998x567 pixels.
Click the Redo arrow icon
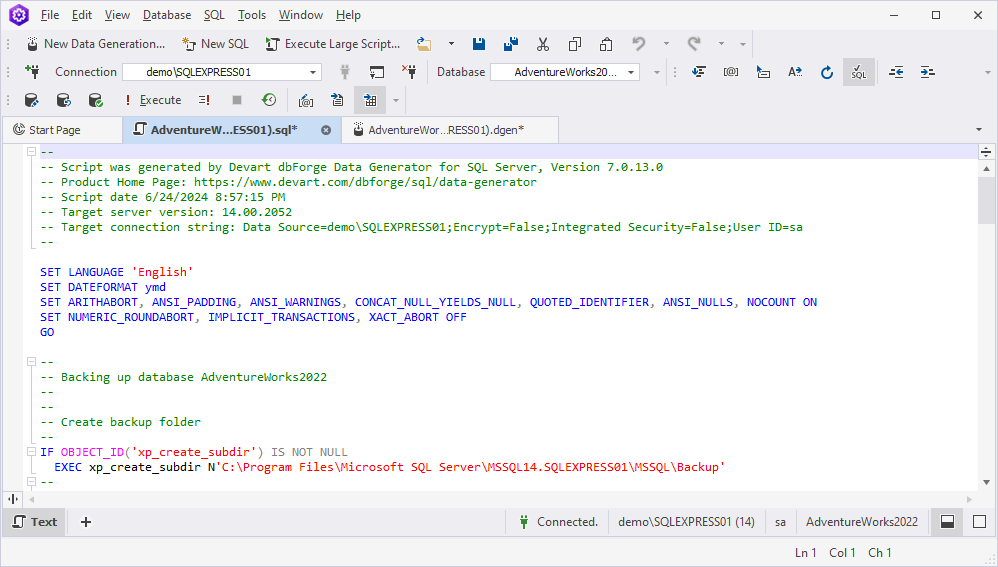(694, 44)
